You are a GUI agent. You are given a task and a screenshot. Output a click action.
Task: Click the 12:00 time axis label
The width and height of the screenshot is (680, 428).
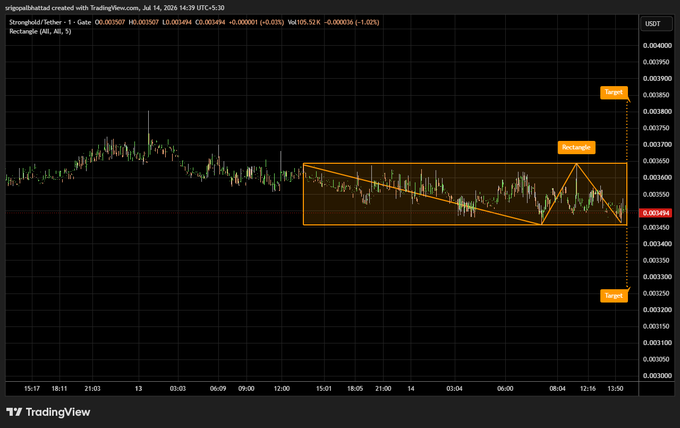[281, 389]
